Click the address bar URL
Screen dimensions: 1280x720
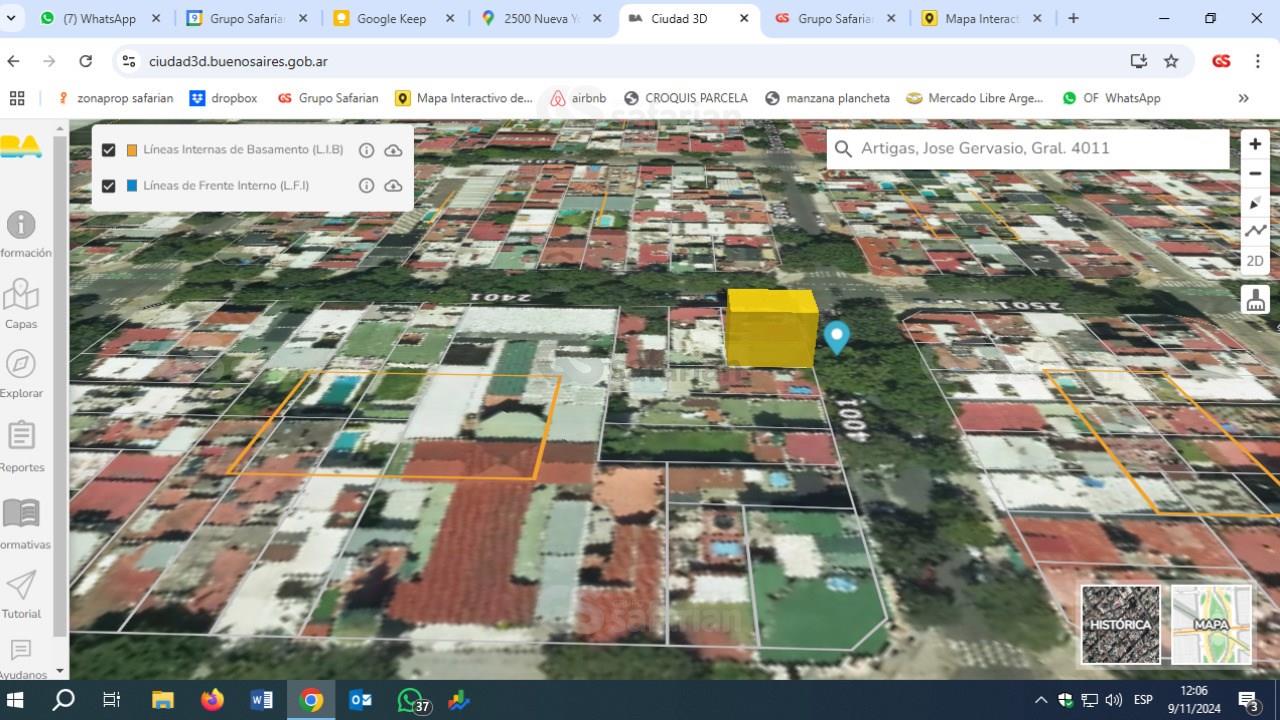tap(238, 61)
